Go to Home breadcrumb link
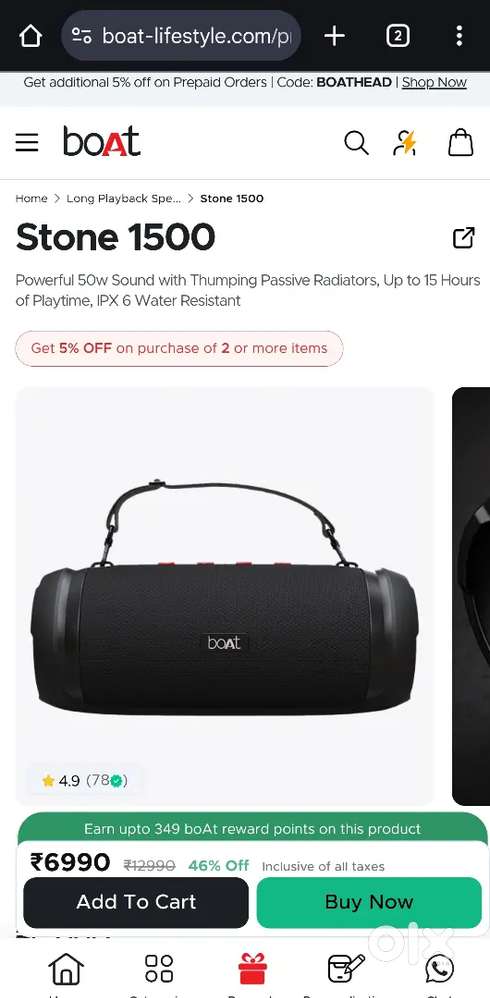Image resolution: width=490 pixels, height=998 pixels. (31, 199)
